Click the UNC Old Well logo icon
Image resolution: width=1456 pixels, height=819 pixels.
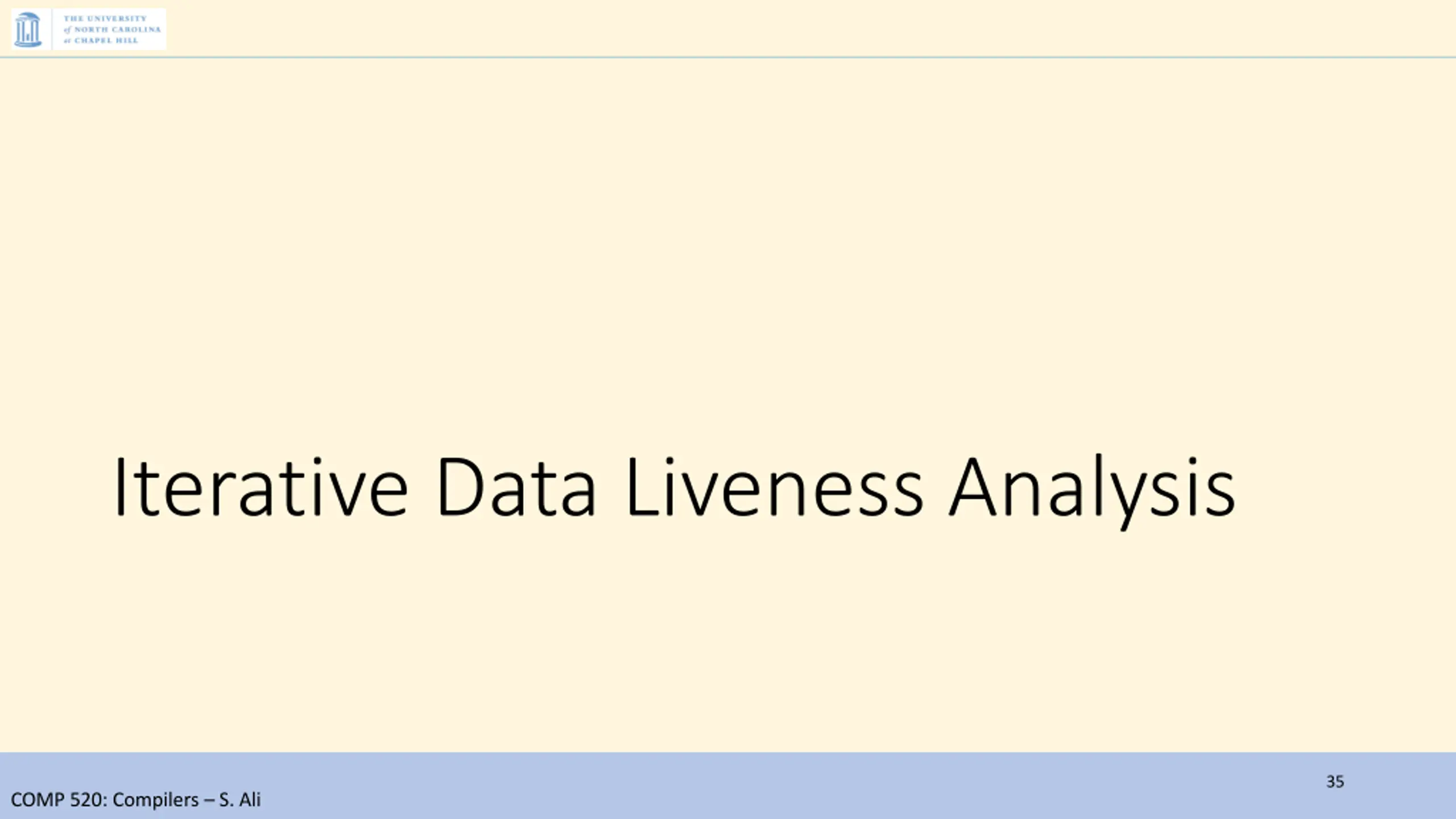point(27,30)
